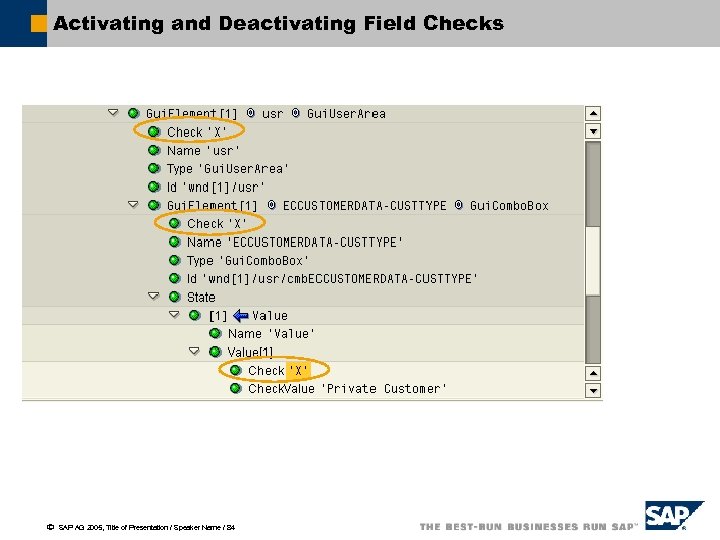Click green icon beside first Check 'X'

(154, 132)
